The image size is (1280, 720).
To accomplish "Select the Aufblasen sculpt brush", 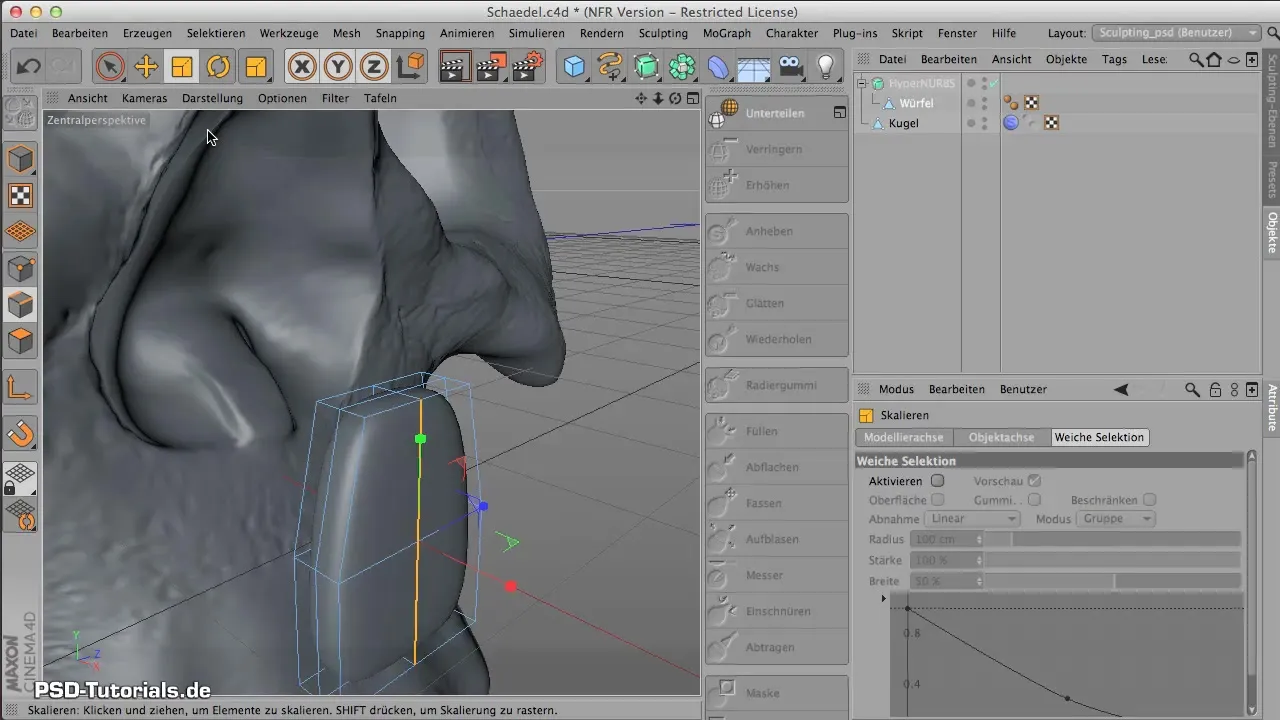I will pos(776,539).
